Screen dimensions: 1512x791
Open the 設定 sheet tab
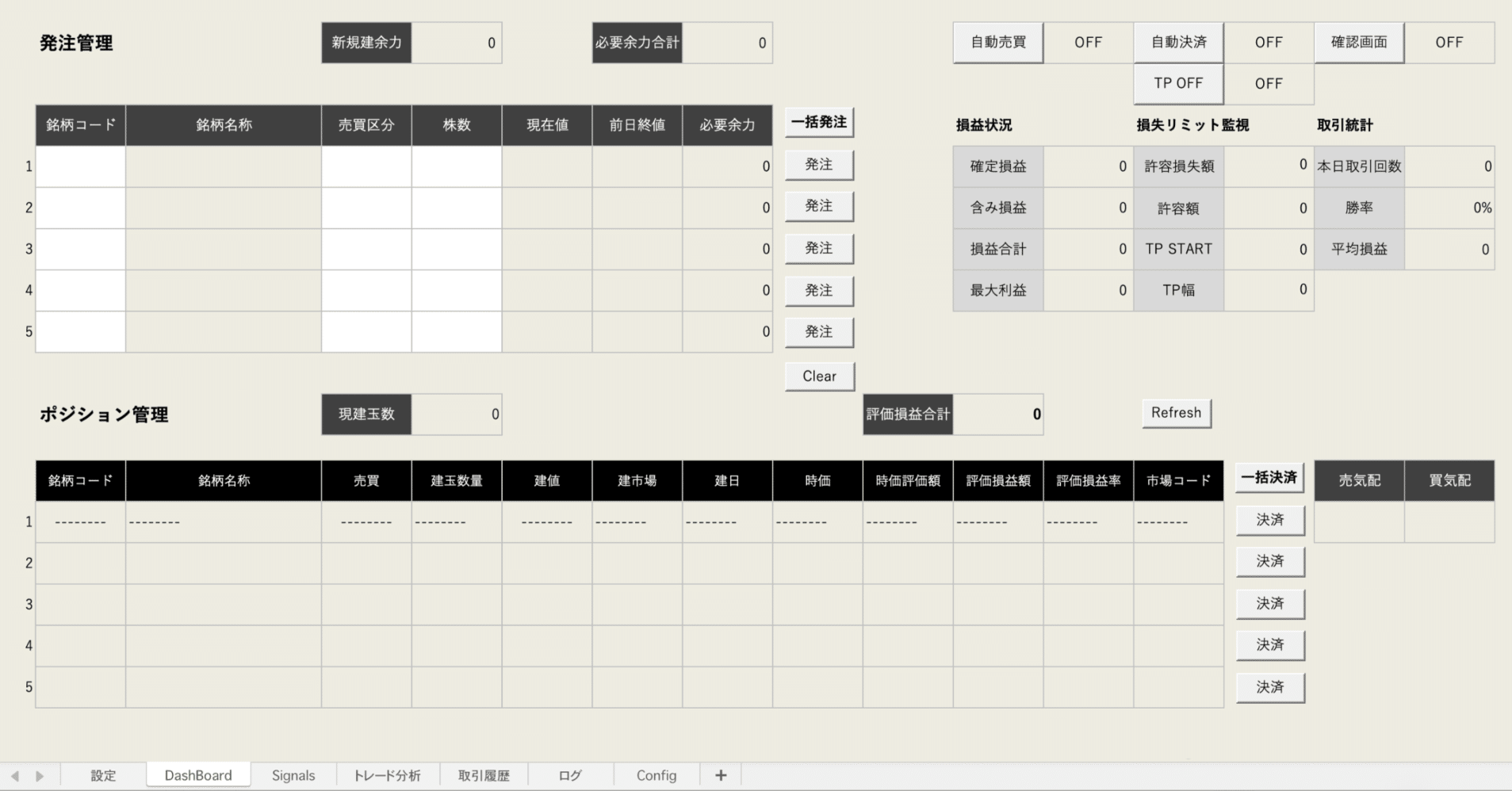pos(102,774)
